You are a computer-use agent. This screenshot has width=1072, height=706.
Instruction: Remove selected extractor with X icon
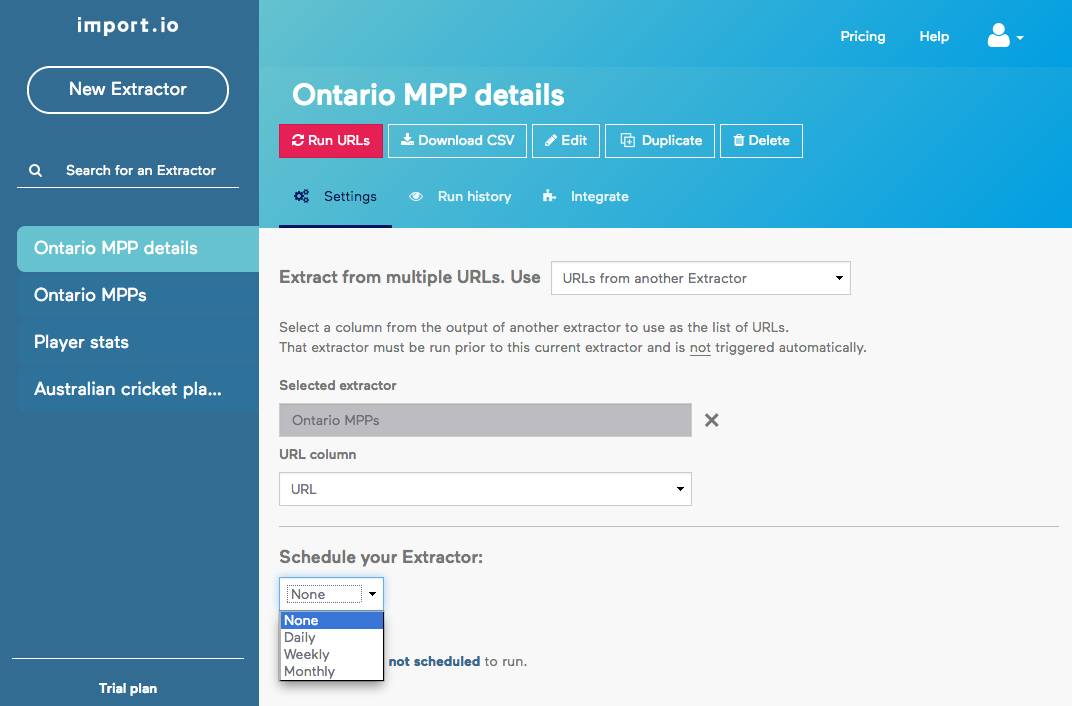712,420
